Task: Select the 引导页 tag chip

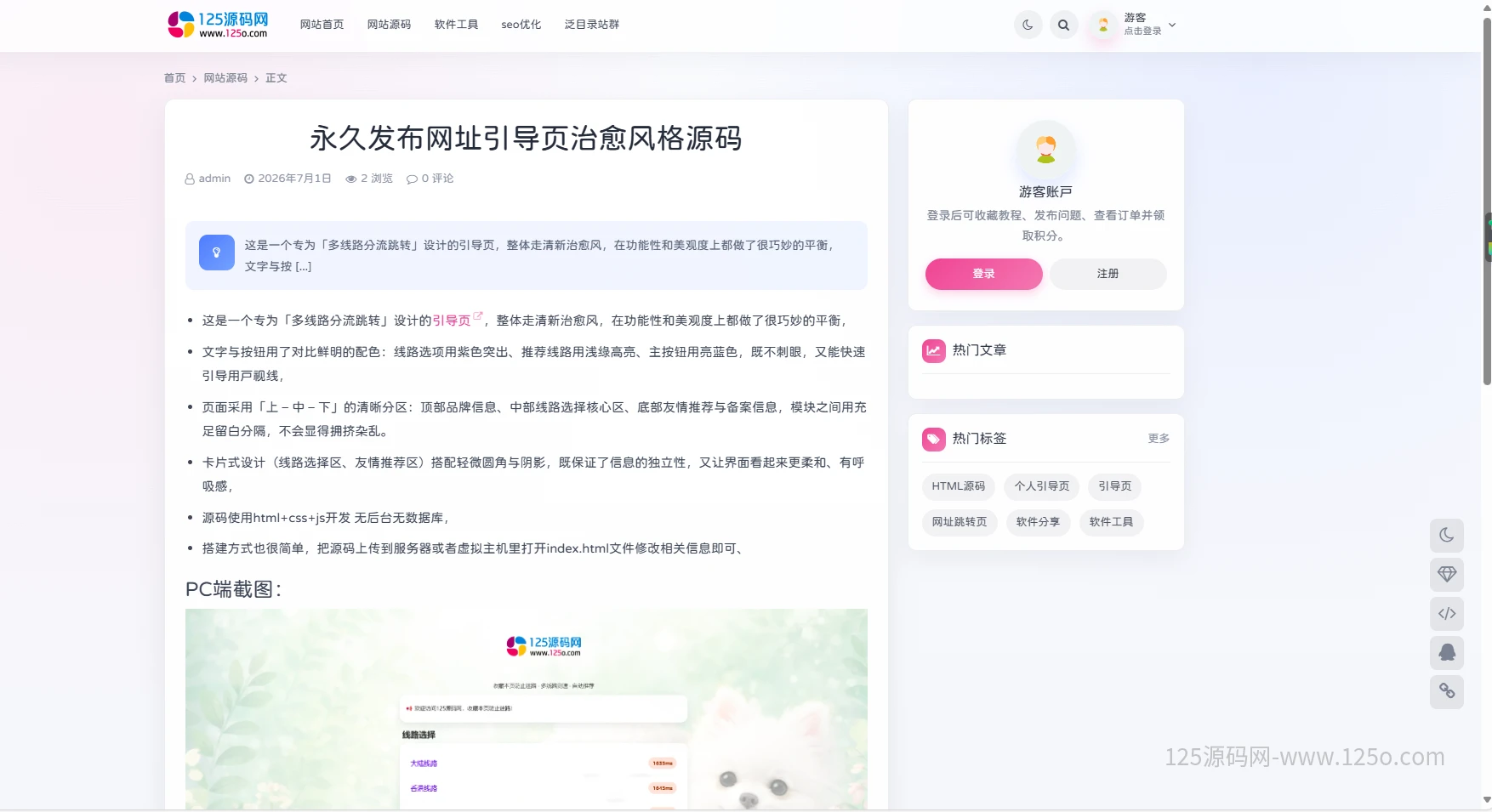Action: (1115, 486)
